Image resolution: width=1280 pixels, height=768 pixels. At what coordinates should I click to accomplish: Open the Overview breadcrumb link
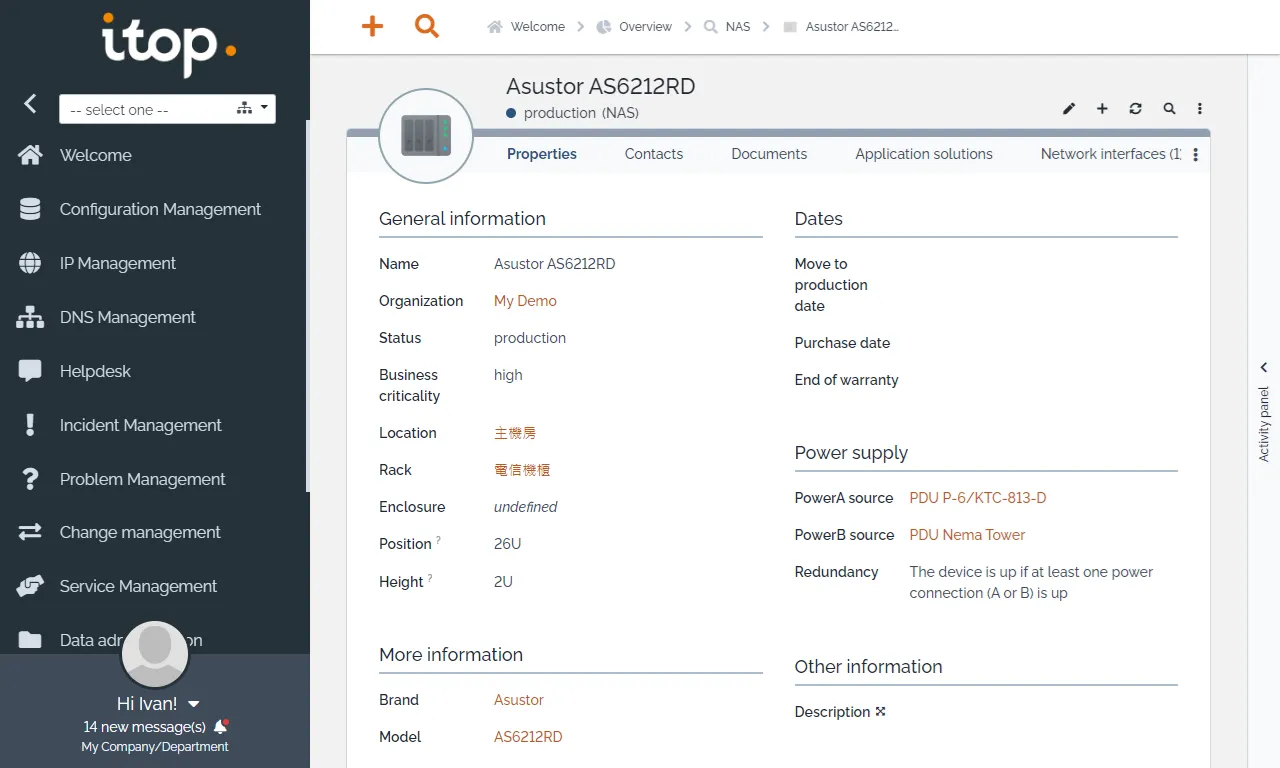[645, 27]
